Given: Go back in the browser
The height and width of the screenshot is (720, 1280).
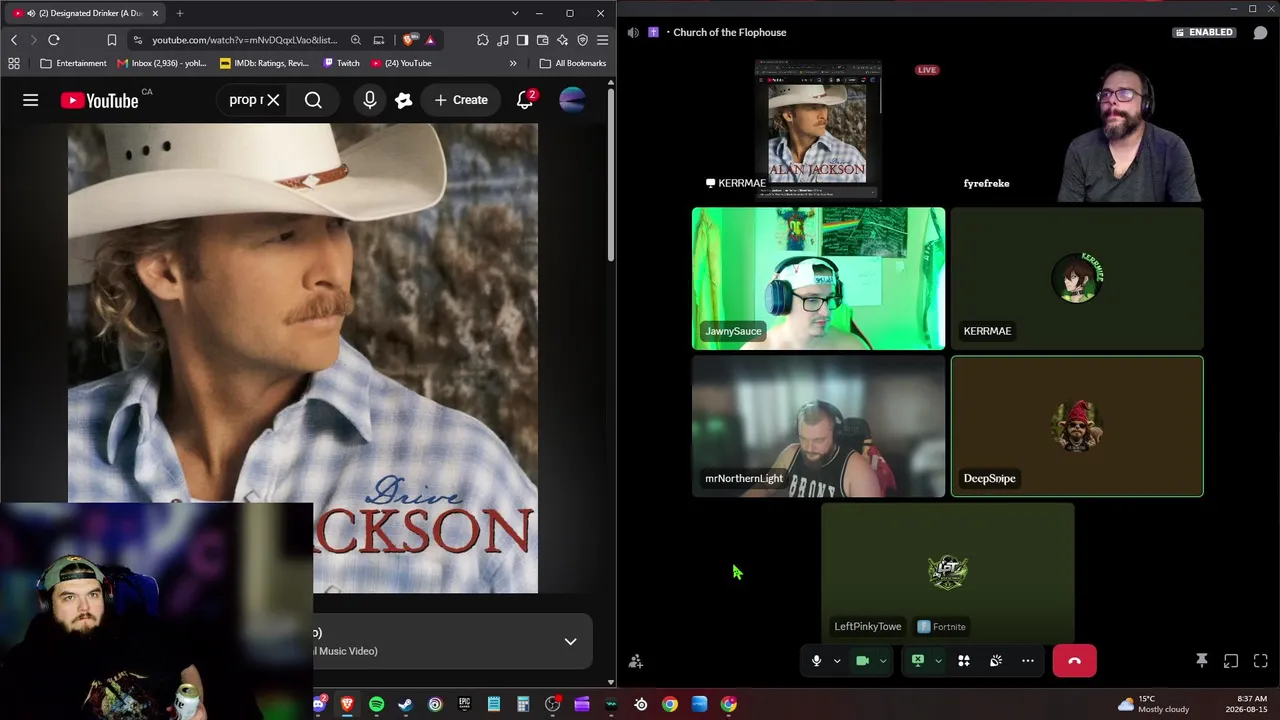Looking at the screenshot, I should [14, 40].
